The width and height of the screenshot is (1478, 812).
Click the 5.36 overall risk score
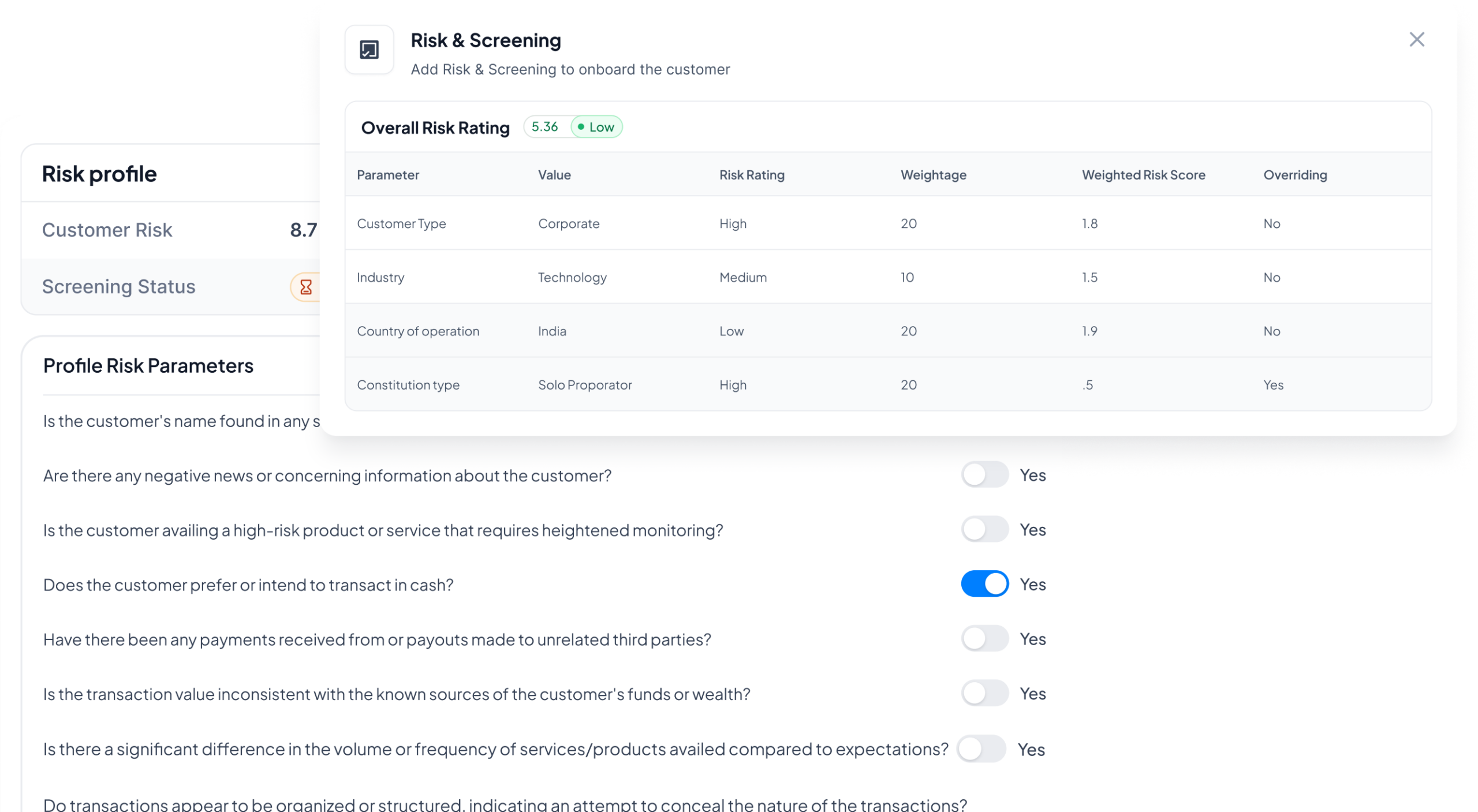[544, 127]
